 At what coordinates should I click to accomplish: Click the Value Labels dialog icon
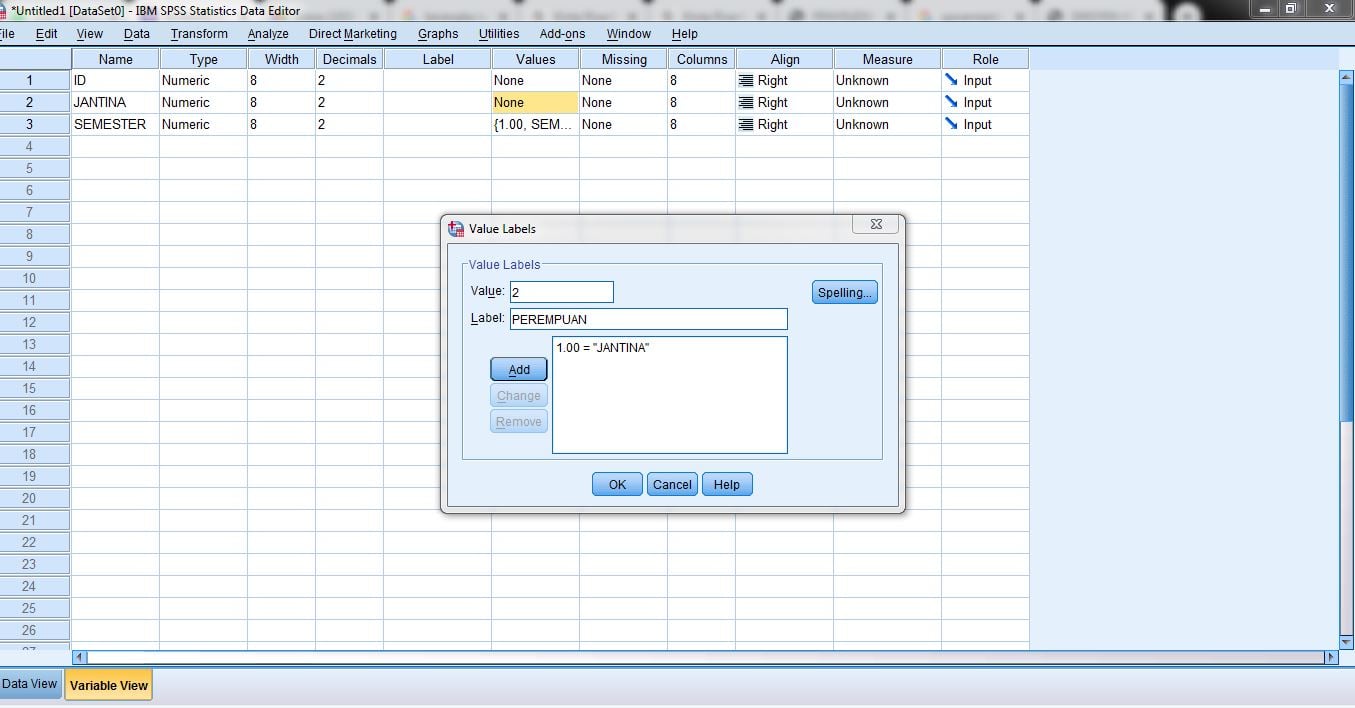(x=456, y=229)
